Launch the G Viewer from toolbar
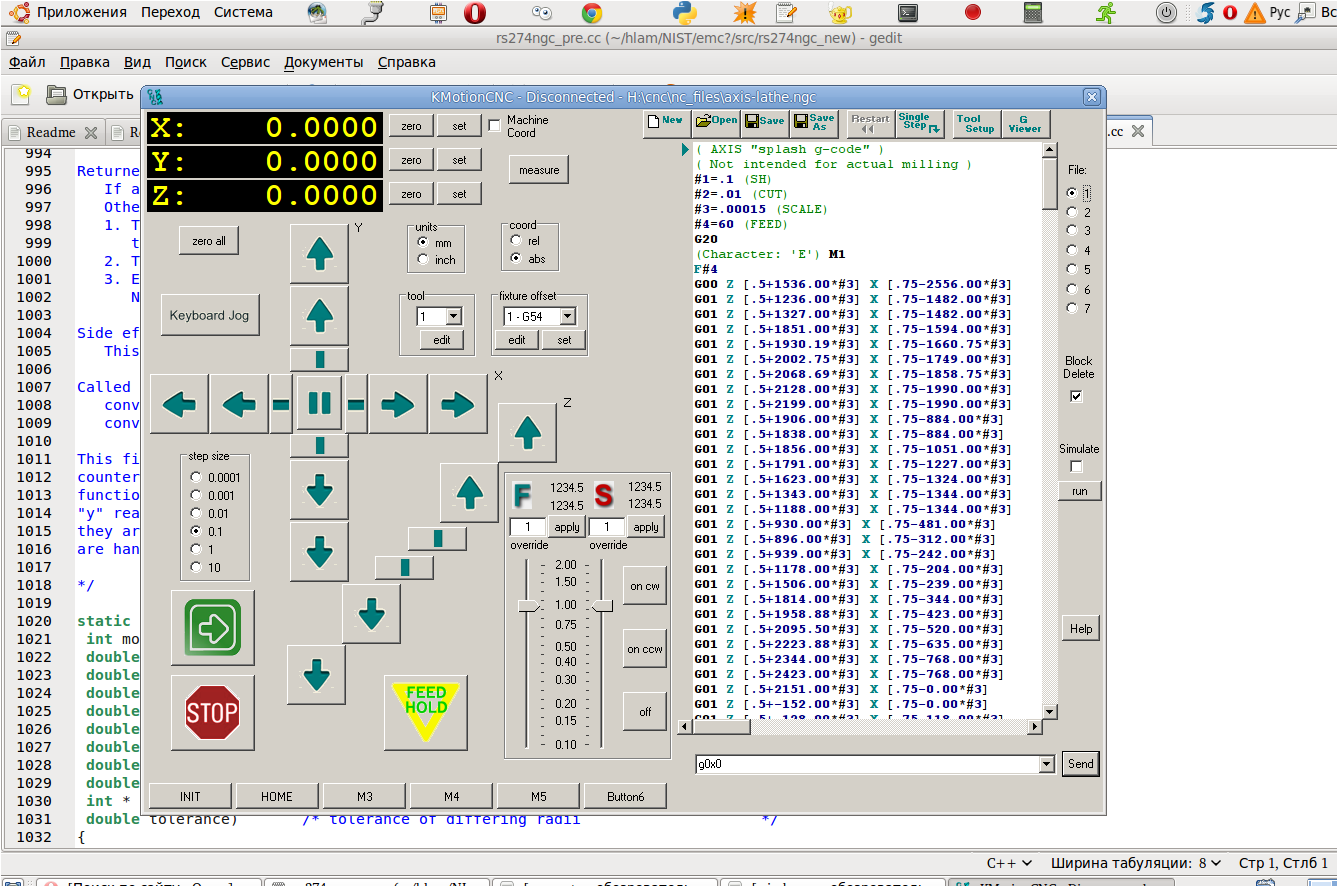This screenshot has width=1337, height=886. click(1024, 123)
